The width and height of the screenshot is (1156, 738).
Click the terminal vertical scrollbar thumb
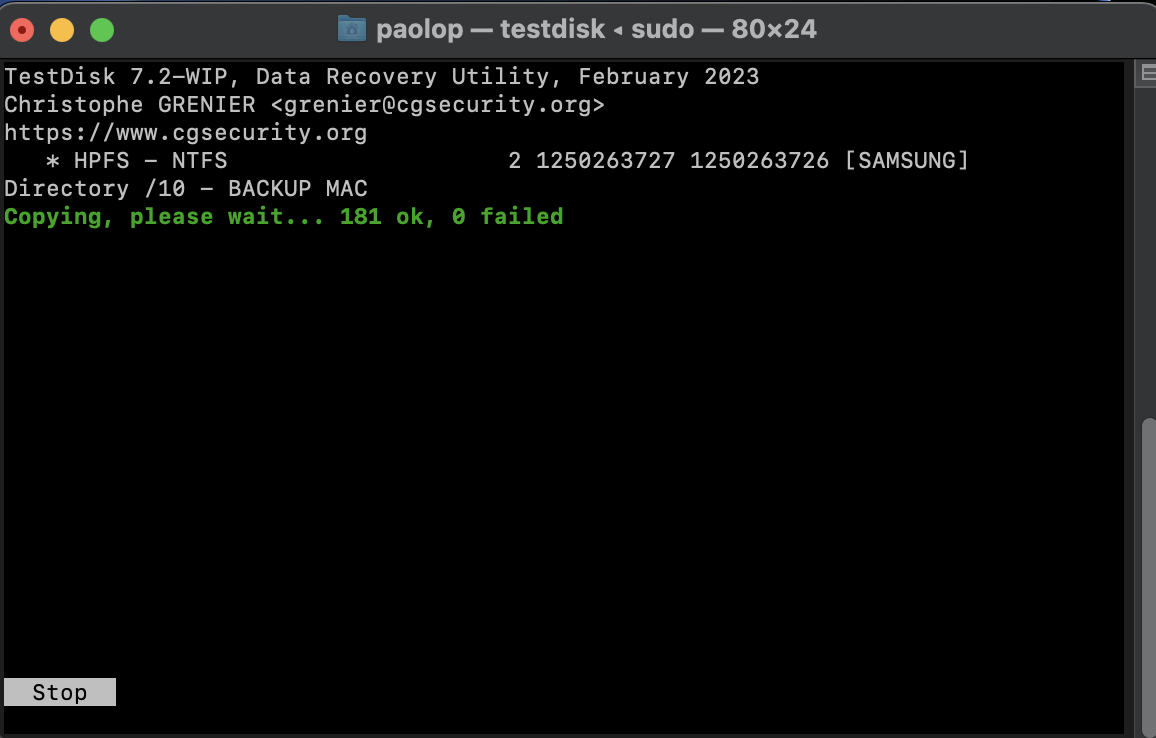tap(1148, 575)
